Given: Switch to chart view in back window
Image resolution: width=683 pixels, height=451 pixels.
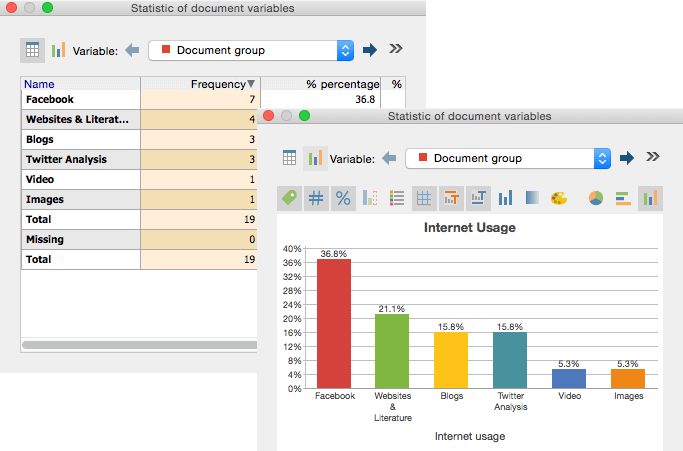Looking at the screenshot, I should click(58, 50).
